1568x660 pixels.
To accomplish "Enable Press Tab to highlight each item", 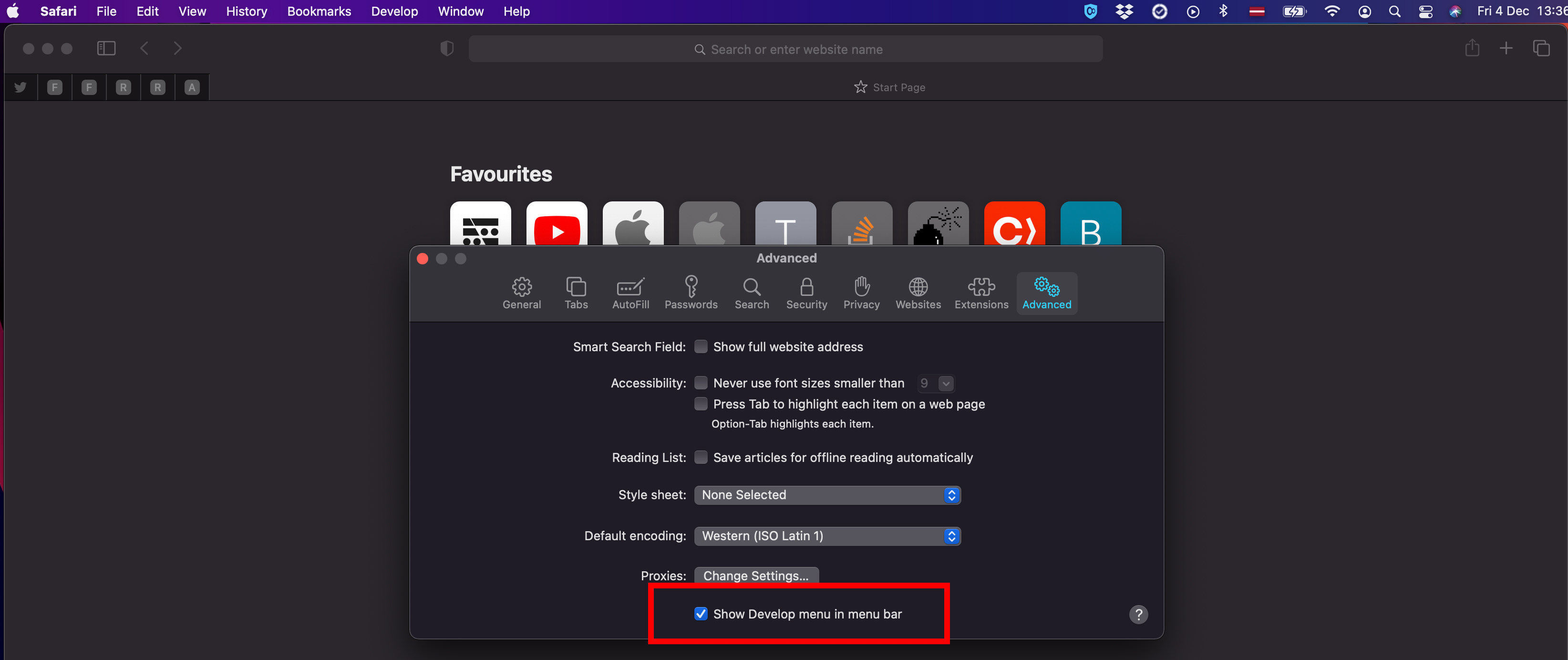I will click(701, 404).
